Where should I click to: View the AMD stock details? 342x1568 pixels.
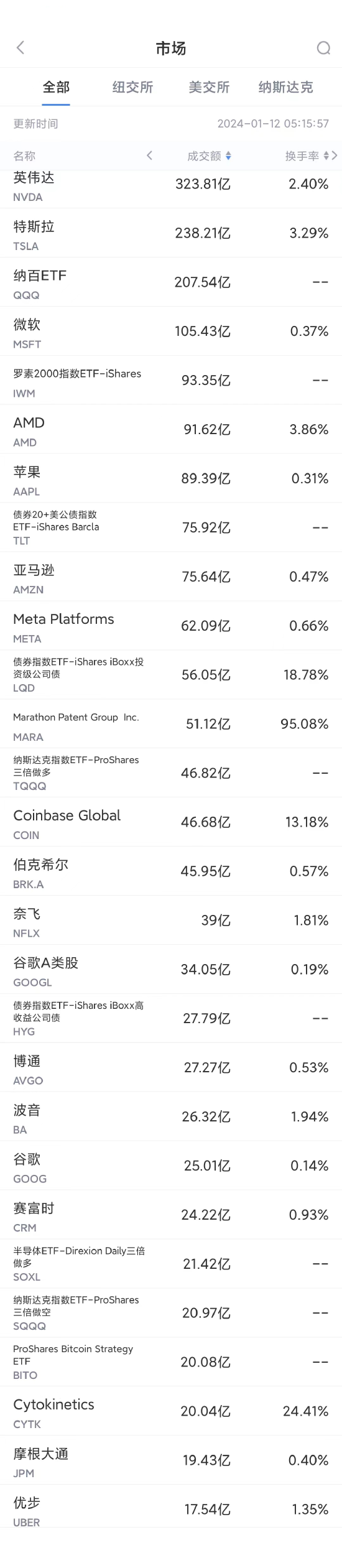[x=171, y=430]
